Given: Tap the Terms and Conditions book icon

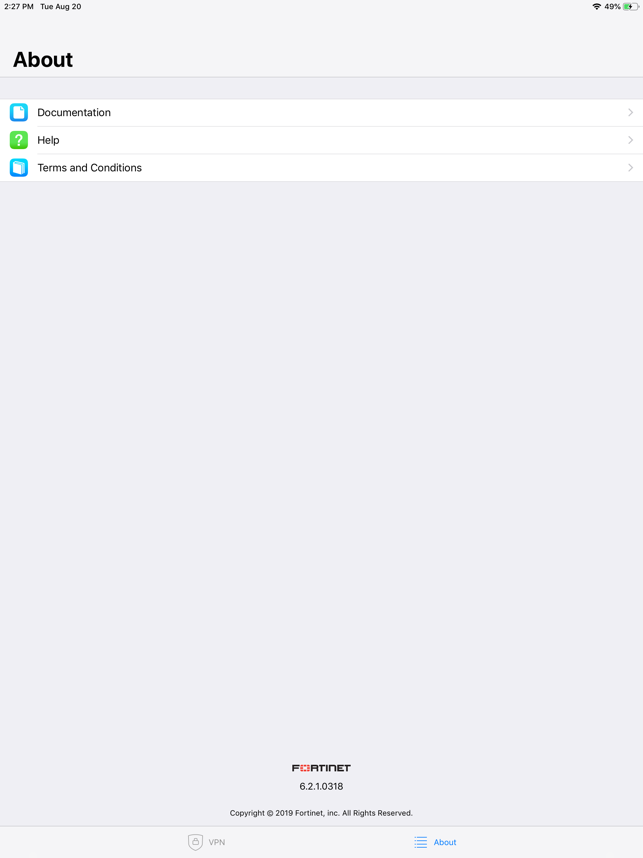Looking at the screenshot, I should pyautogui.click(x=19, y=167).
